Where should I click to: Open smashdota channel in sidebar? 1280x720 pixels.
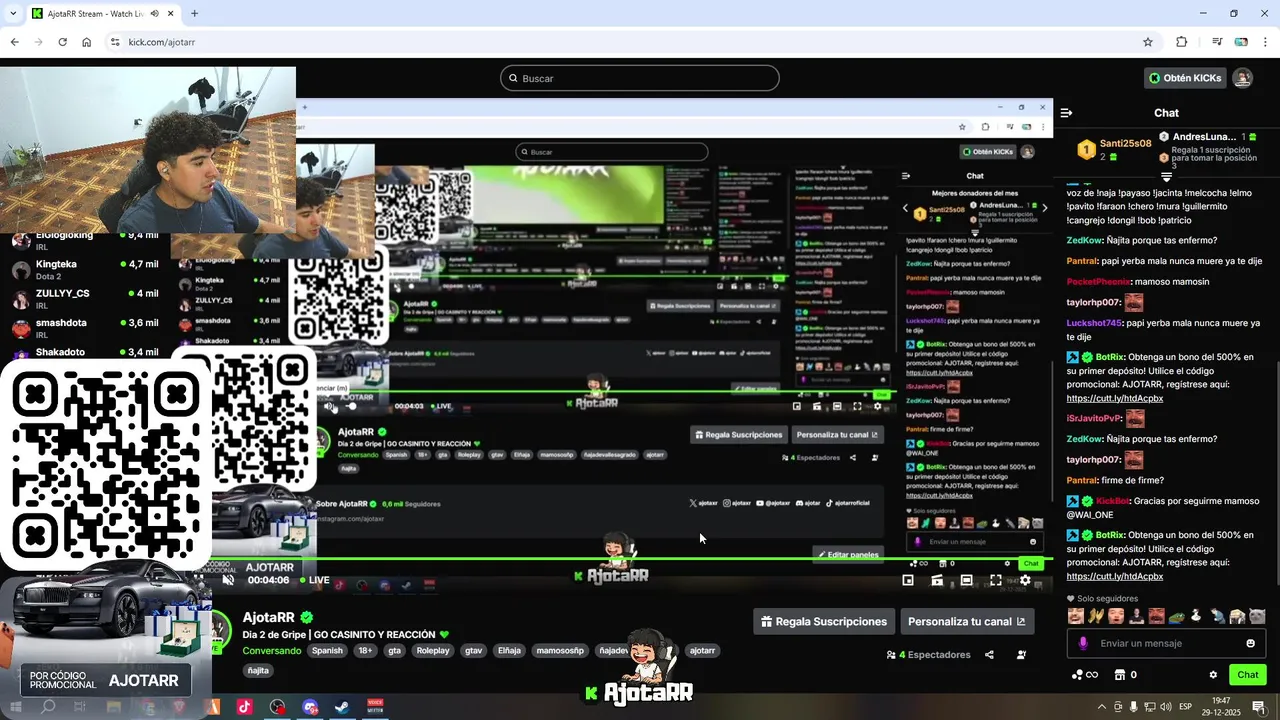coord(84,328)
